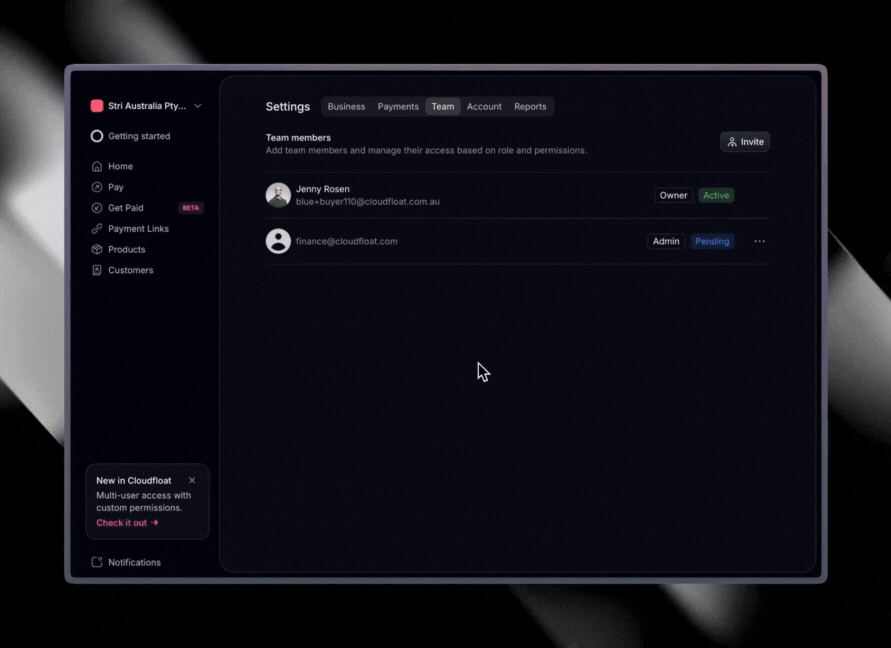Click the Active status badge
The height and width of the screenshot is (648, 891).
(716, 195)
